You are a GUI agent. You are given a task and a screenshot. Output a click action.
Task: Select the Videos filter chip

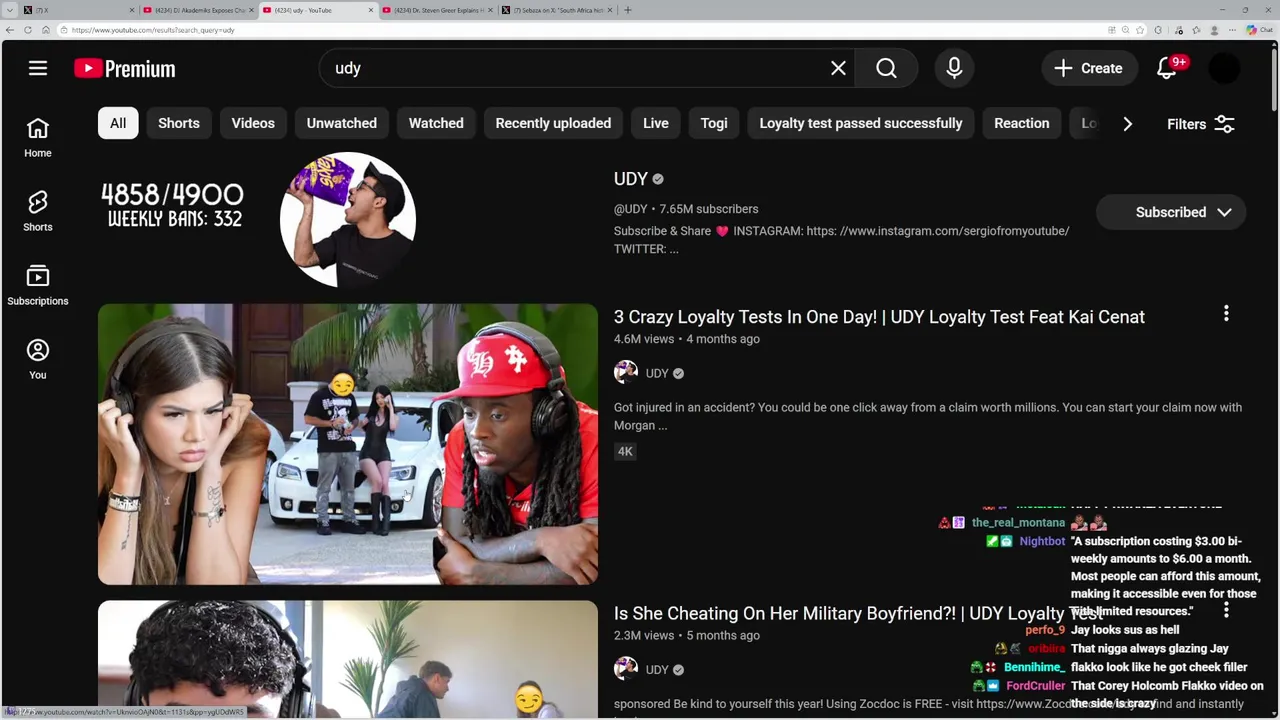pyautogui.click(x=253, y=123)
